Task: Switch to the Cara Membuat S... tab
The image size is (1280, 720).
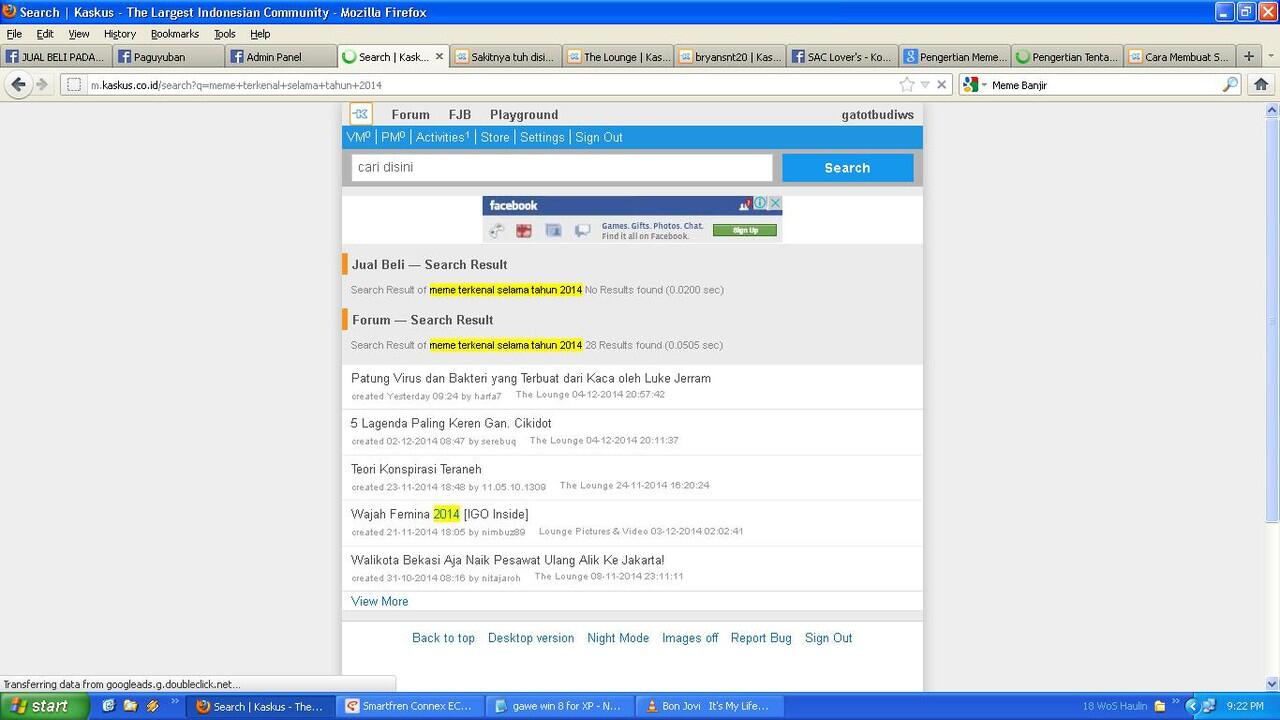Action: click(1178, 57)
